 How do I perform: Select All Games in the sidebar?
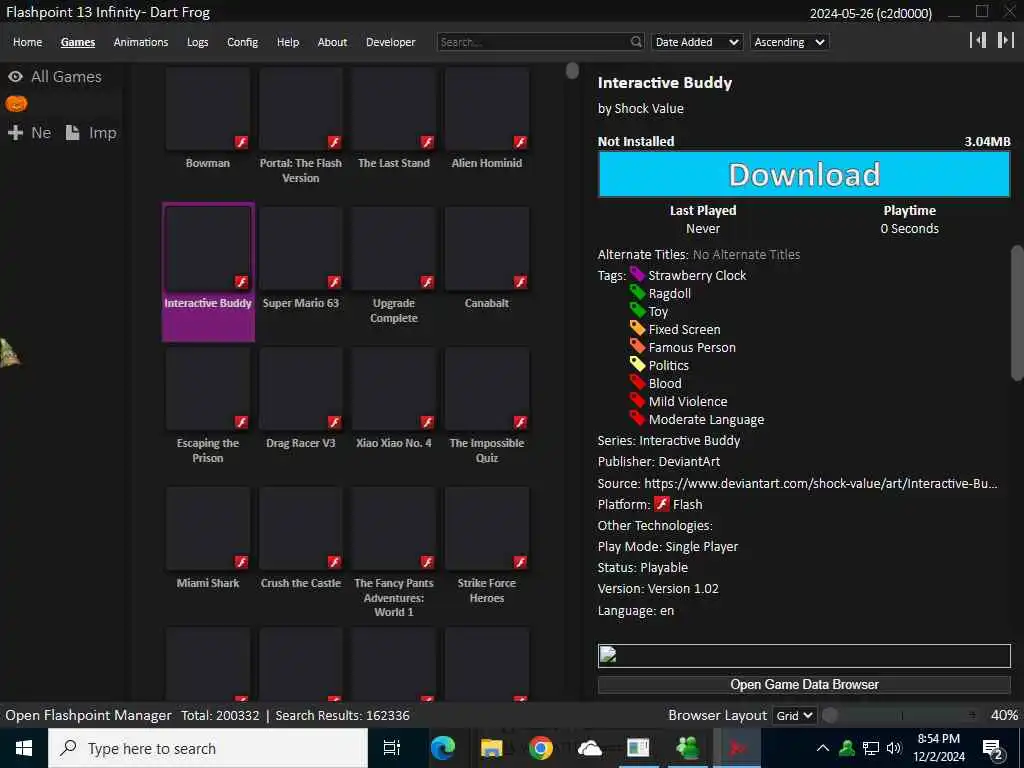[x=66, y=76]
